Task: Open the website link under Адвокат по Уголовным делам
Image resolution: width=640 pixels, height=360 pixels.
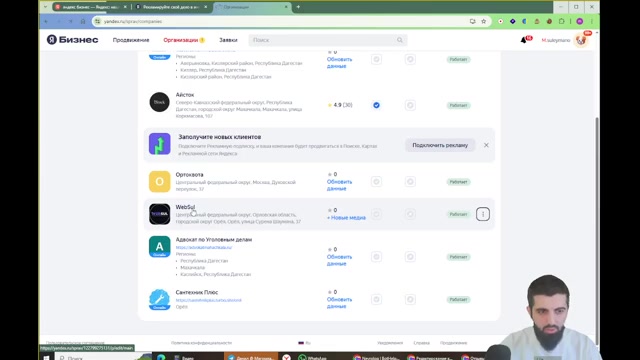Action: (204, 247)
